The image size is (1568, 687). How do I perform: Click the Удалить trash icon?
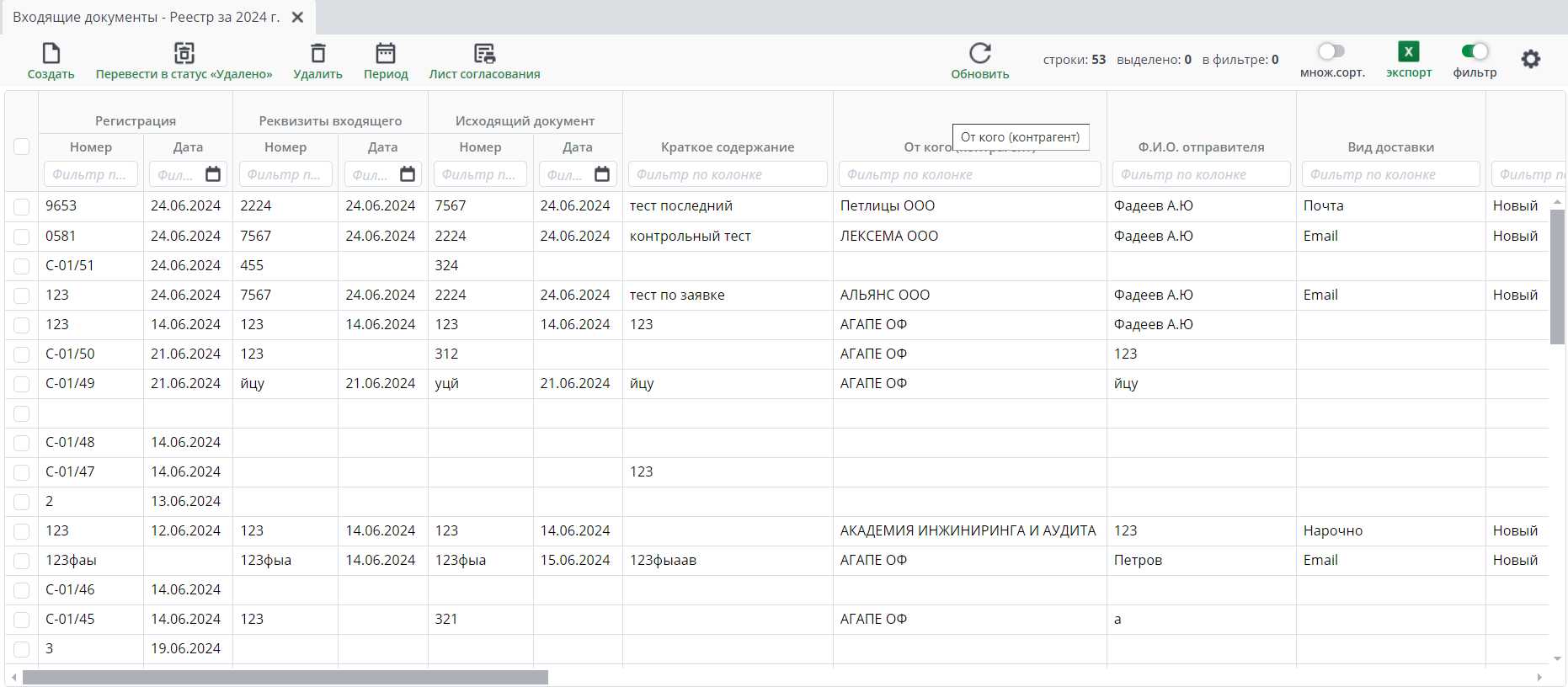(317, 53)
